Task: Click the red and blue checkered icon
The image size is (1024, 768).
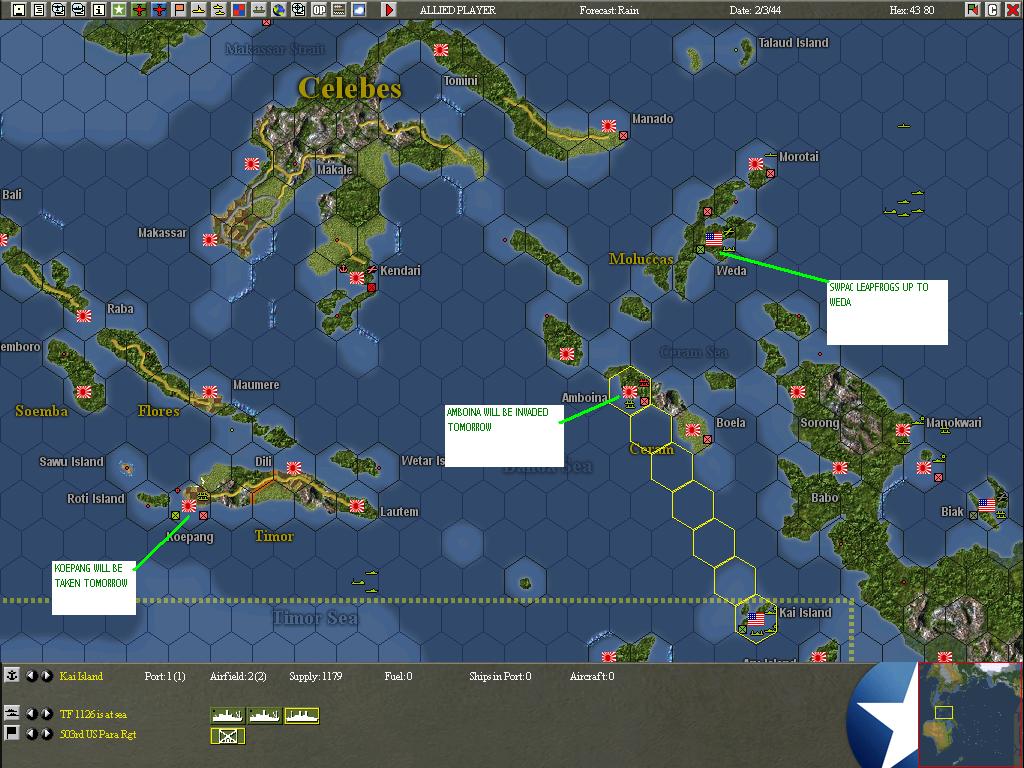Action: pos(239,10)
